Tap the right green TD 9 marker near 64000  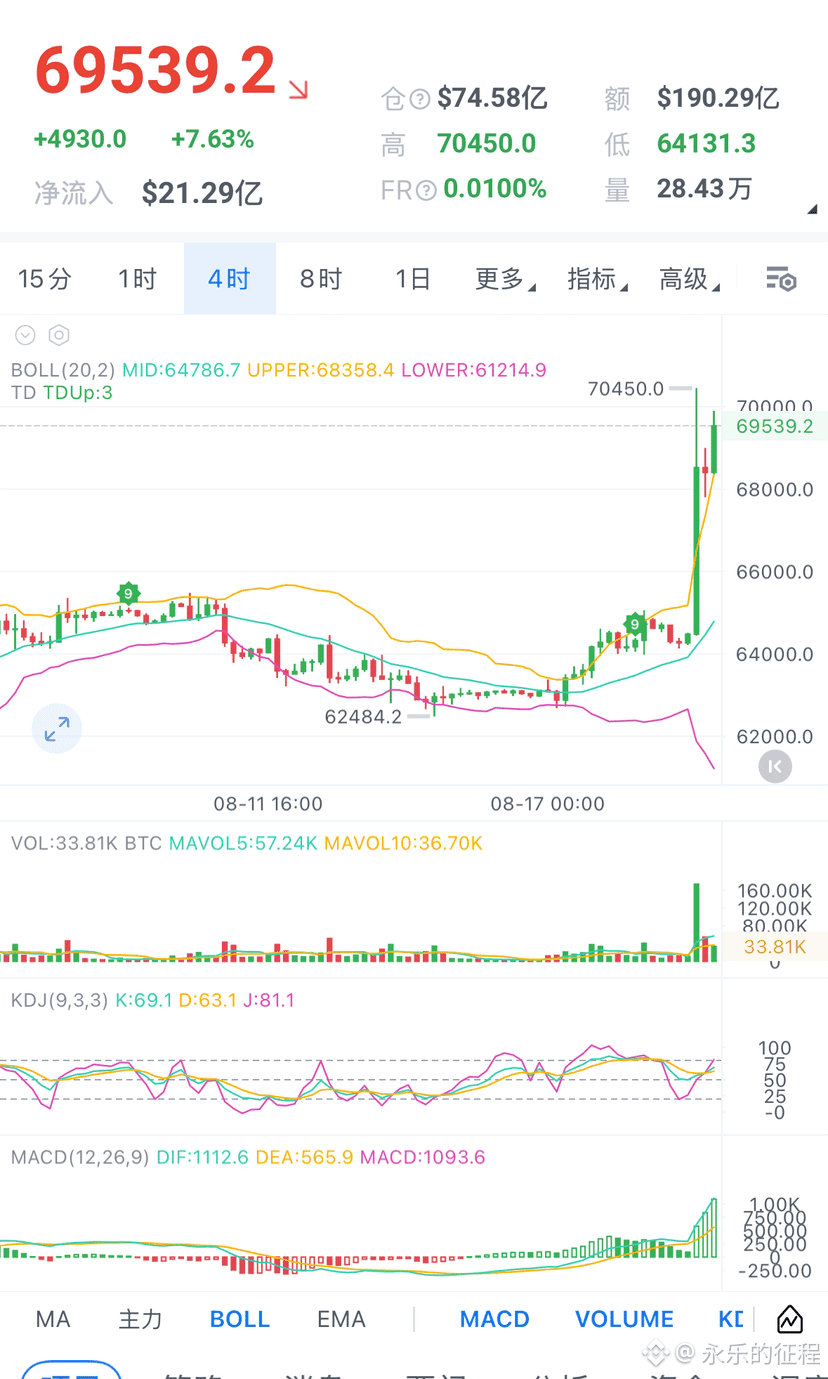[x=634, y=625]
